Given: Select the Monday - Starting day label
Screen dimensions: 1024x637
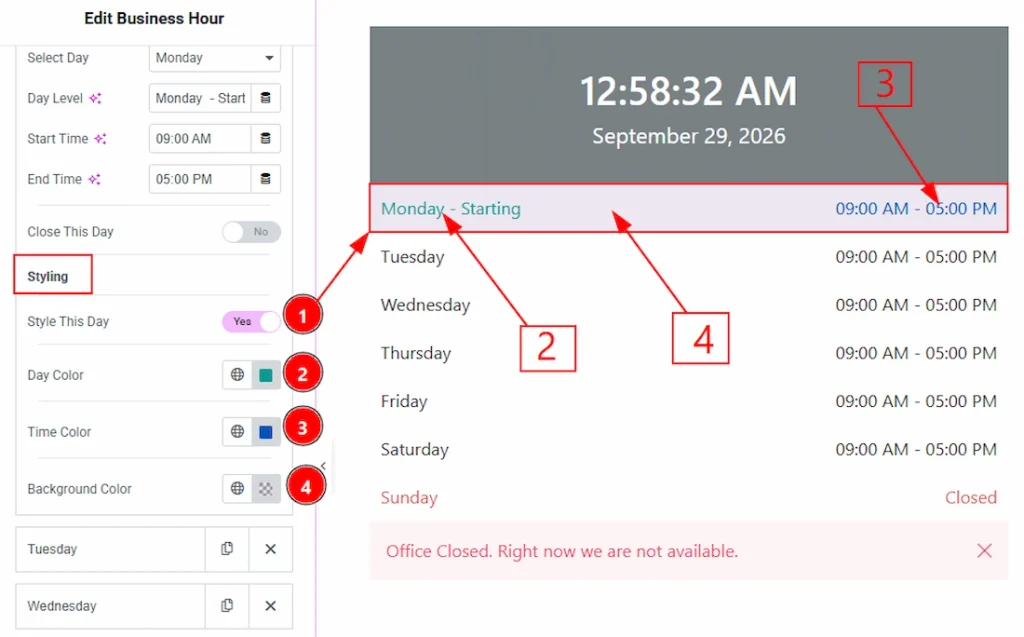Looking at the screenshot, I should point(451,208).
